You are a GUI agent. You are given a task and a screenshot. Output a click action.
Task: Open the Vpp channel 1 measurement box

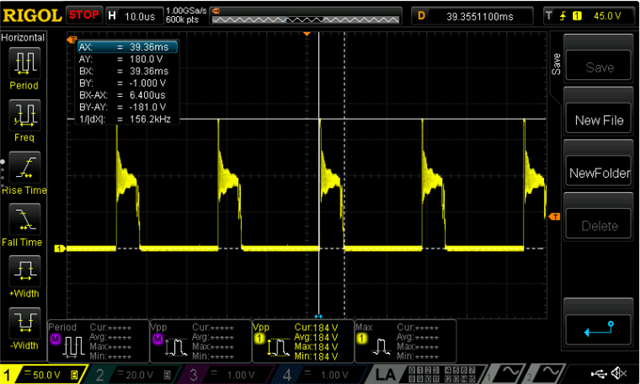coord(303,341)
